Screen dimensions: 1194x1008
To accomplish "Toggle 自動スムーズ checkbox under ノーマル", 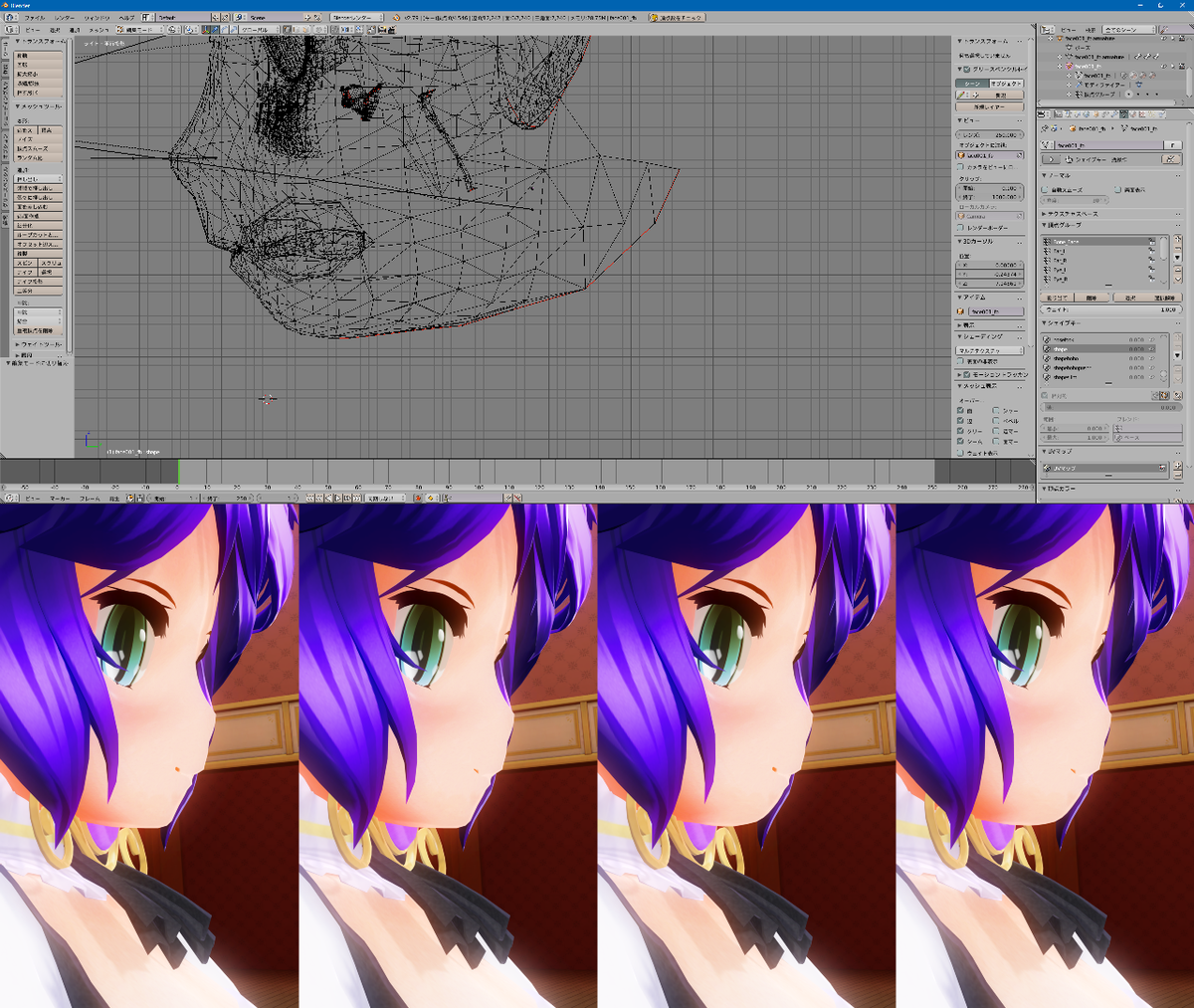I will 1045,190.
